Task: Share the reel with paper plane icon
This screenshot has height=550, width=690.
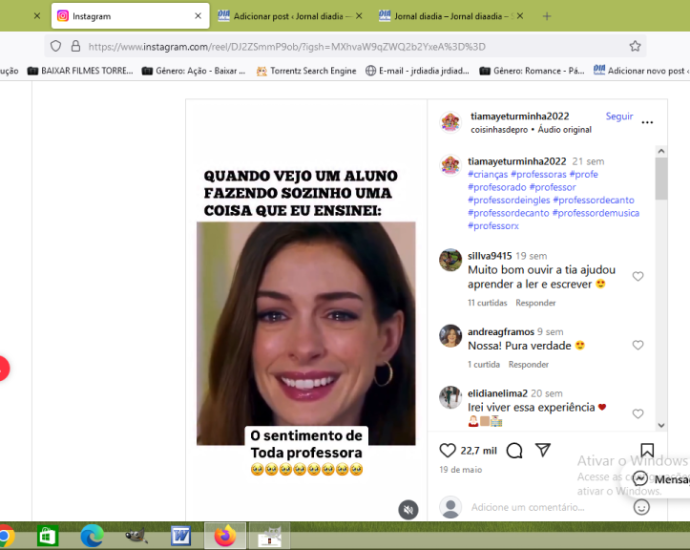Action: [542, 450]
